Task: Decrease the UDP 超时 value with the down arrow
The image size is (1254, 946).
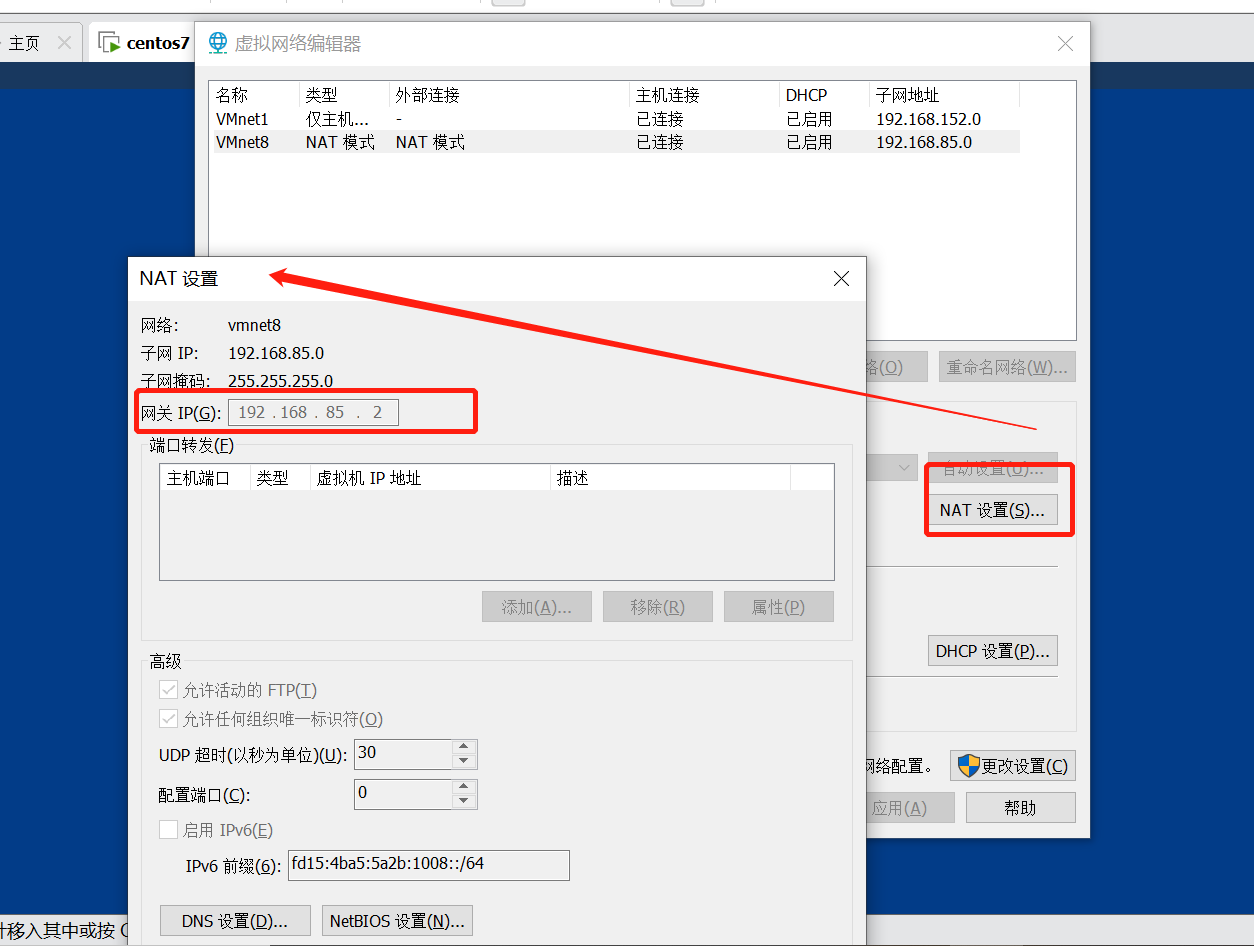Action: (463, 761)
